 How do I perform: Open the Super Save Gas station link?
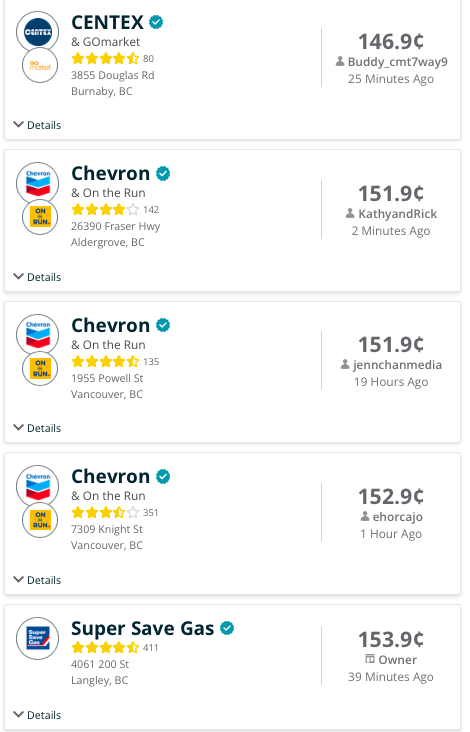click(142, 628)
